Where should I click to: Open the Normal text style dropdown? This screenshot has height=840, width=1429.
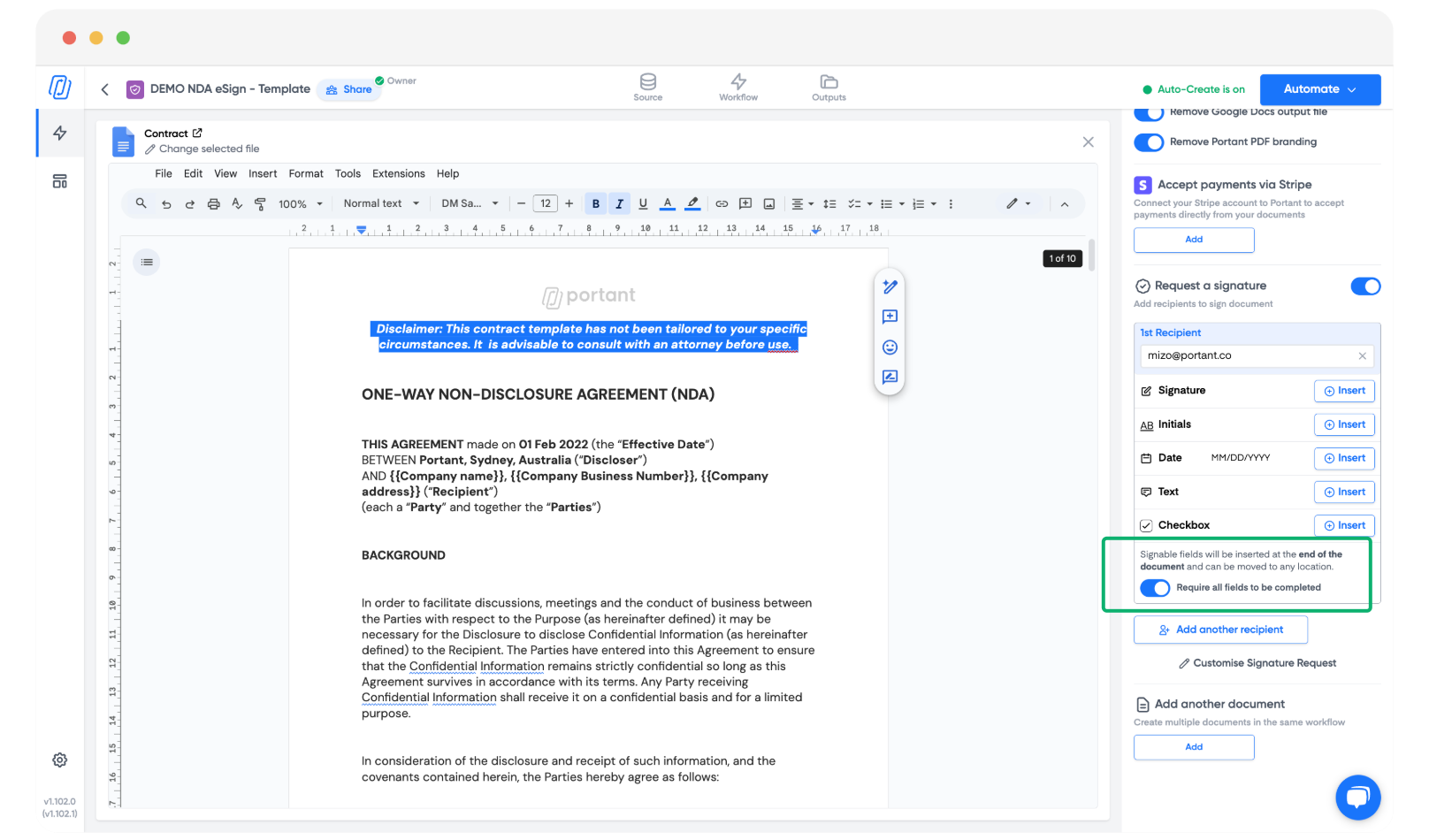tap(380, 203)
